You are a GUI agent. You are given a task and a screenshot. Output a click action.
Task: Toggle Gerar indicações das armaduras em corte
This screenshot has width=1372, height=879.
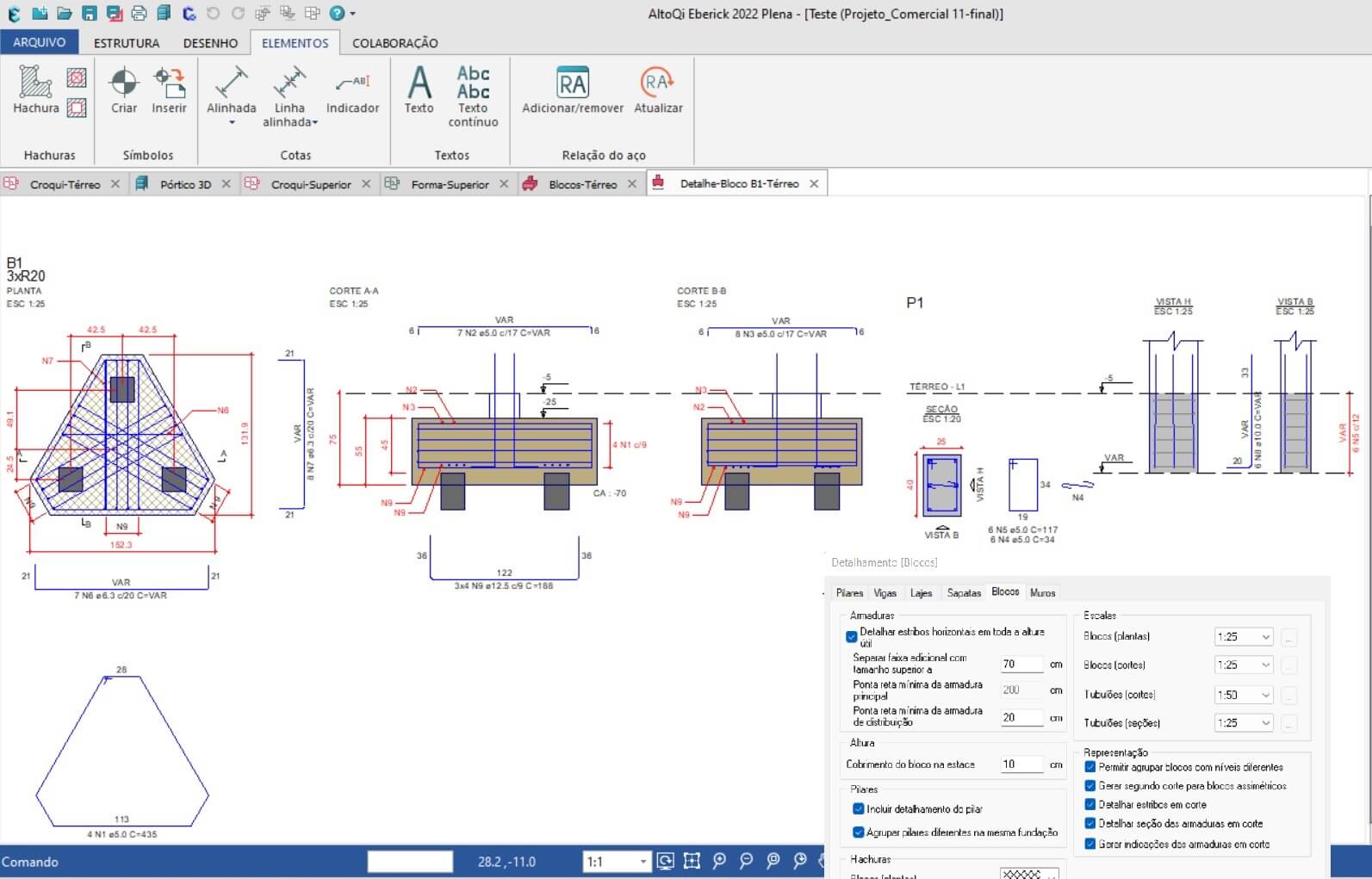coord(1090,844)
